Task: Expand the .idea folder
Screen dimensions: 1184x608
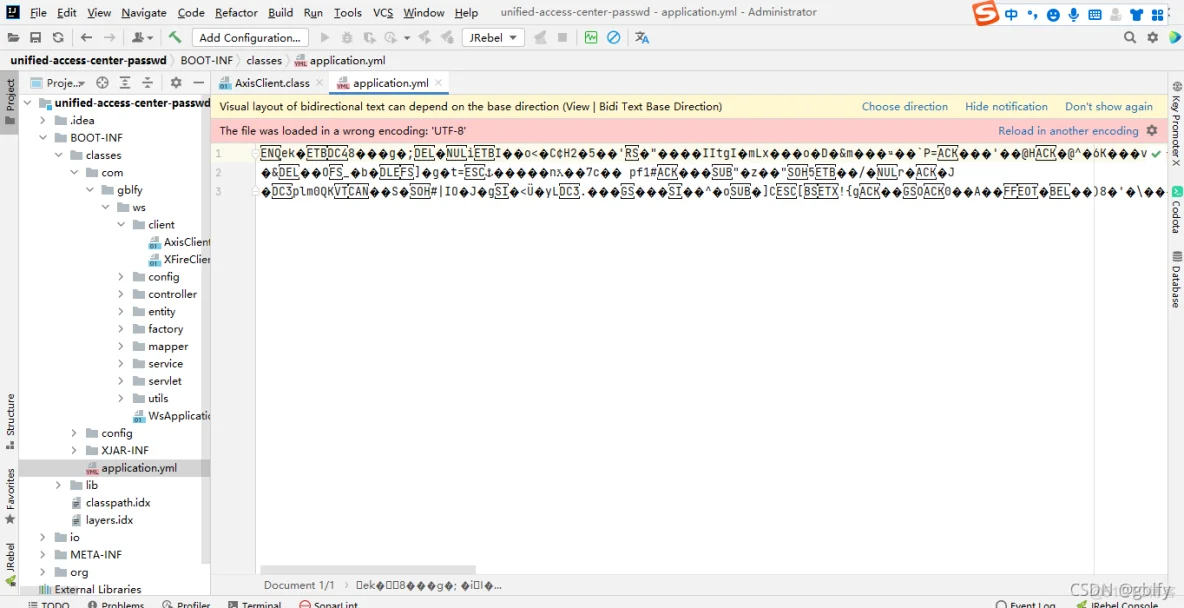Action: pyautogui.click(x=42, y=120)
